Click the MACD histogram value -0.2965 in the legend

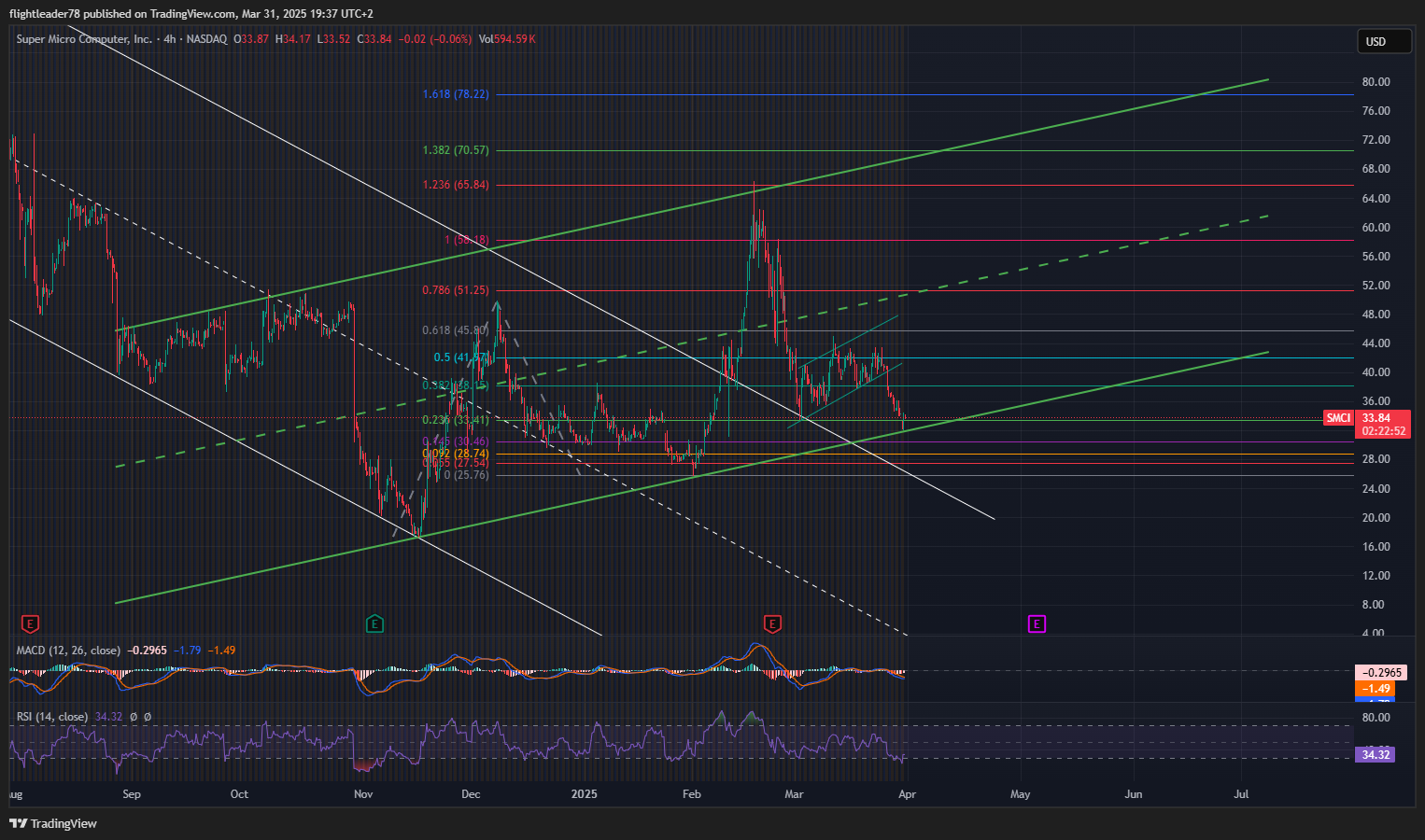148,651
